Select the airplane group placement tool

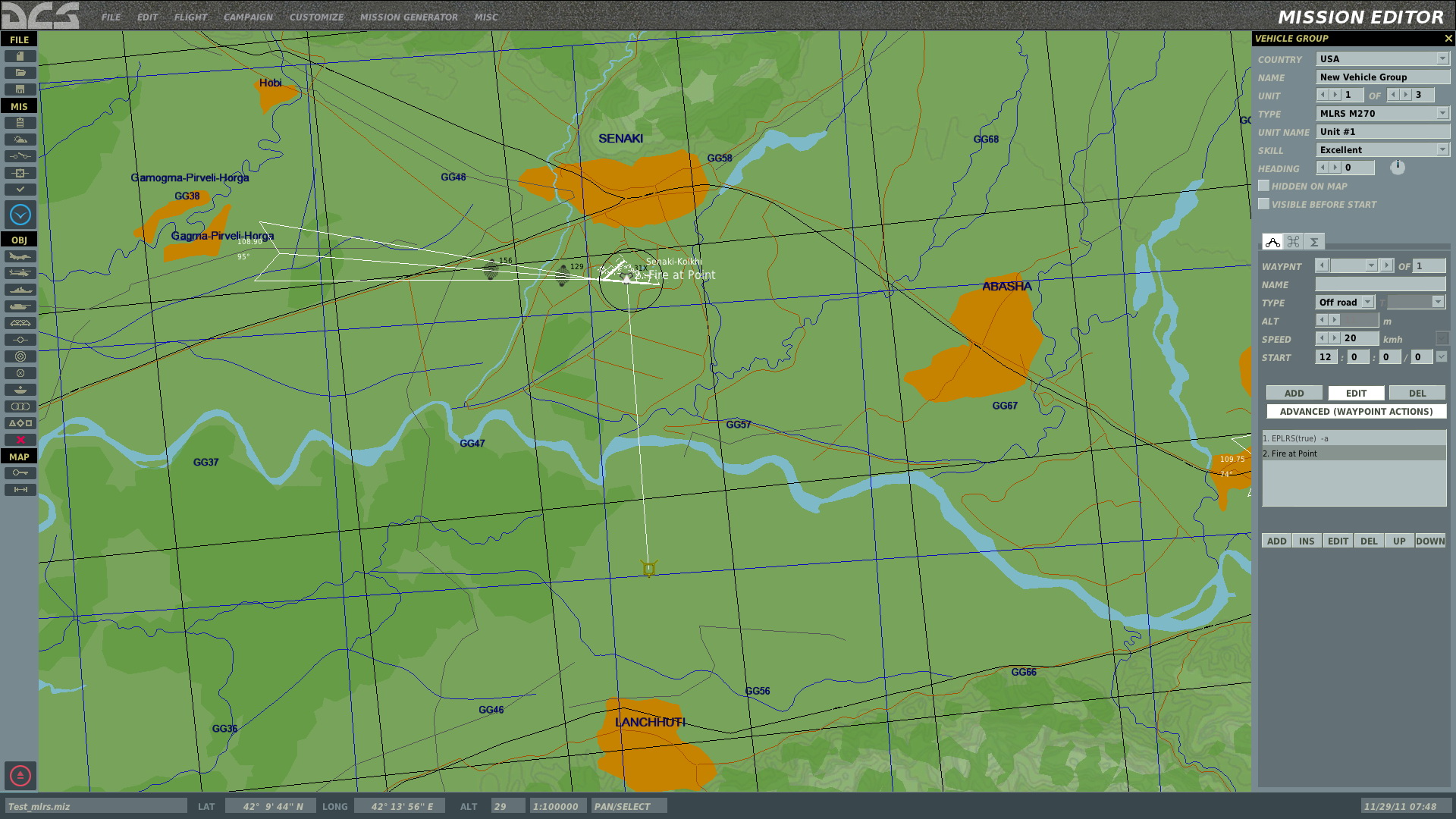(20, 256)
